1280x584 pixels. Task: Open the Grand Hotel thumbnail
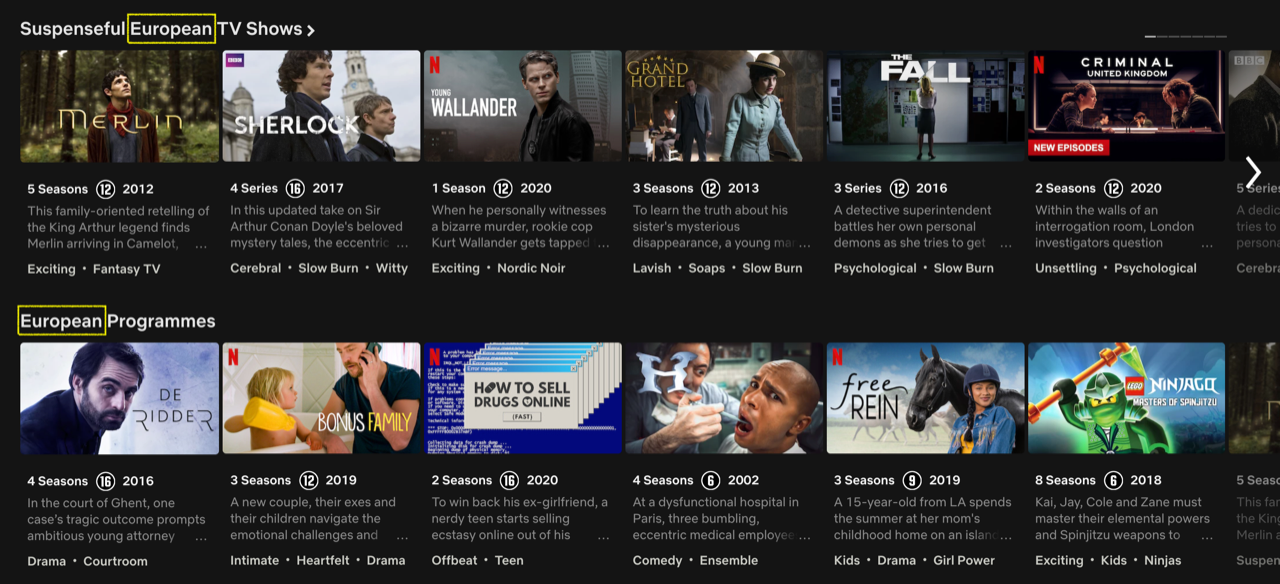click(x=724, y=106)
